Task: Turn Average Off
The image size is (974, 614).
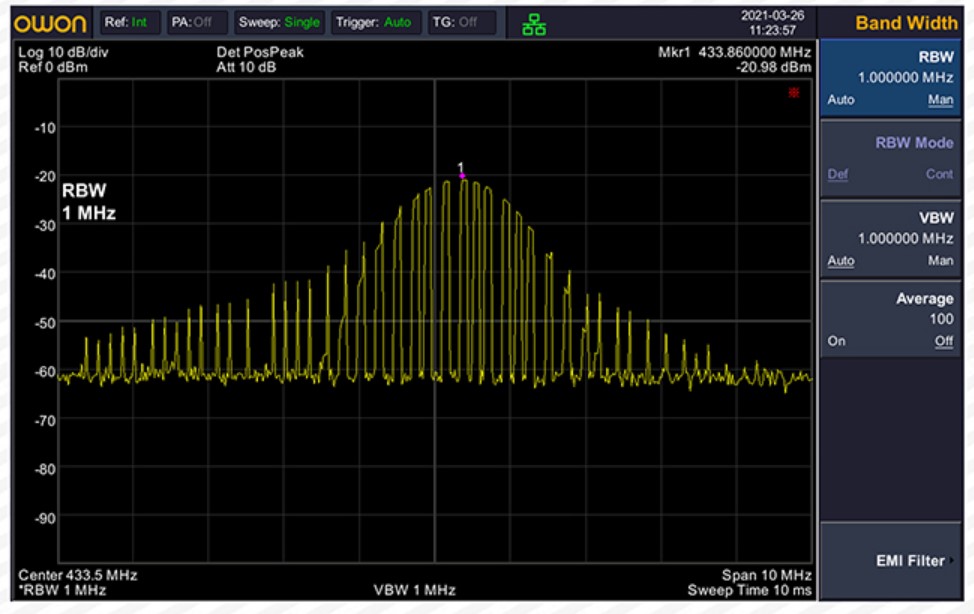Action: click(944, 341)
